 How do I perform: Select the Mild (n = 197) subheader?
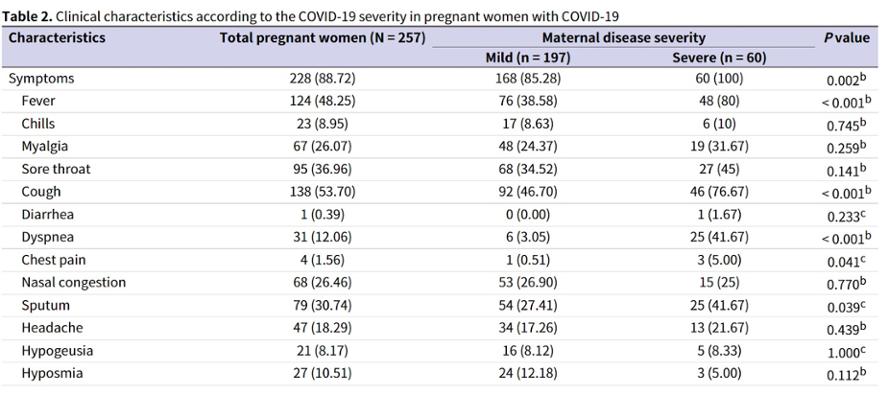click(x=528, y=58)
